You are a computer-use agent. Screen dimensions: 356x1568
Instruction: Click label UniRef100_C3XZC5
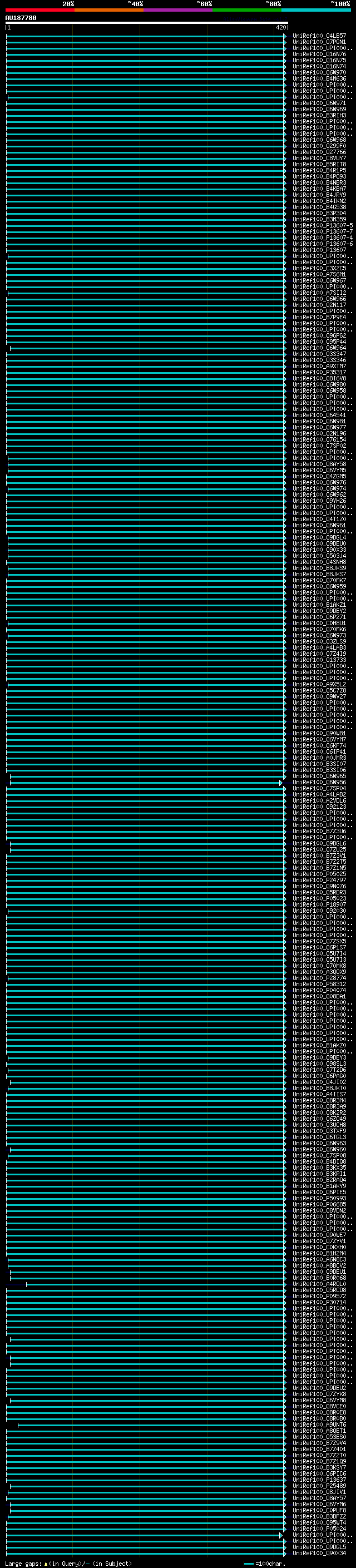319,269
